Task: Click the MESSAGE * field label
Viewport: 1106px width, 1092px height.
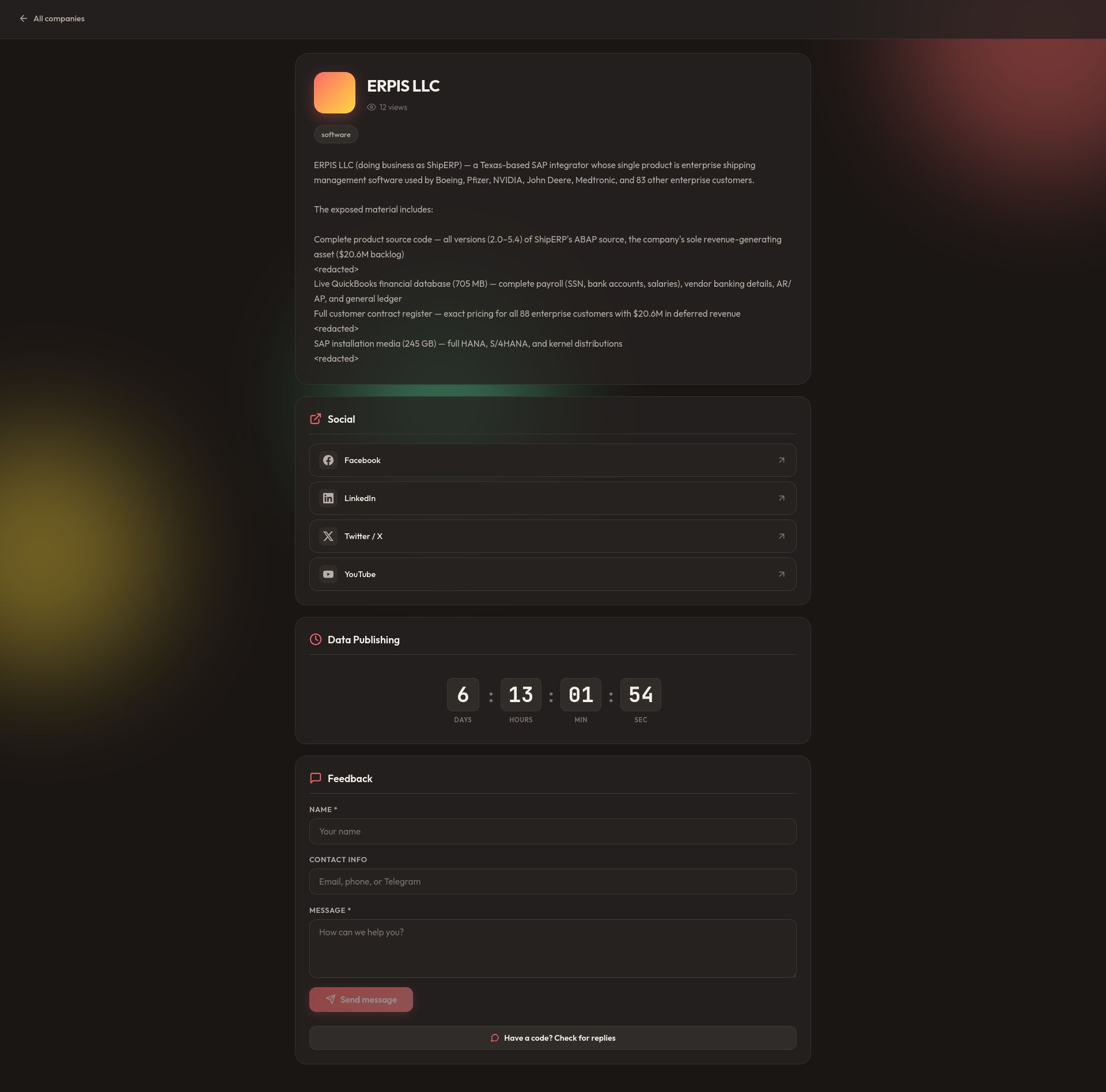Action: 330,910
